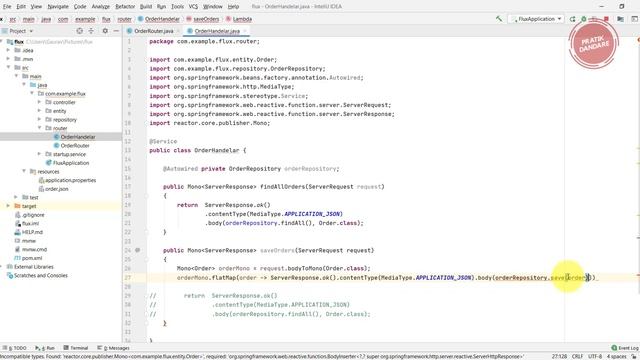Select order.json in the tree

tap(57, 189)
